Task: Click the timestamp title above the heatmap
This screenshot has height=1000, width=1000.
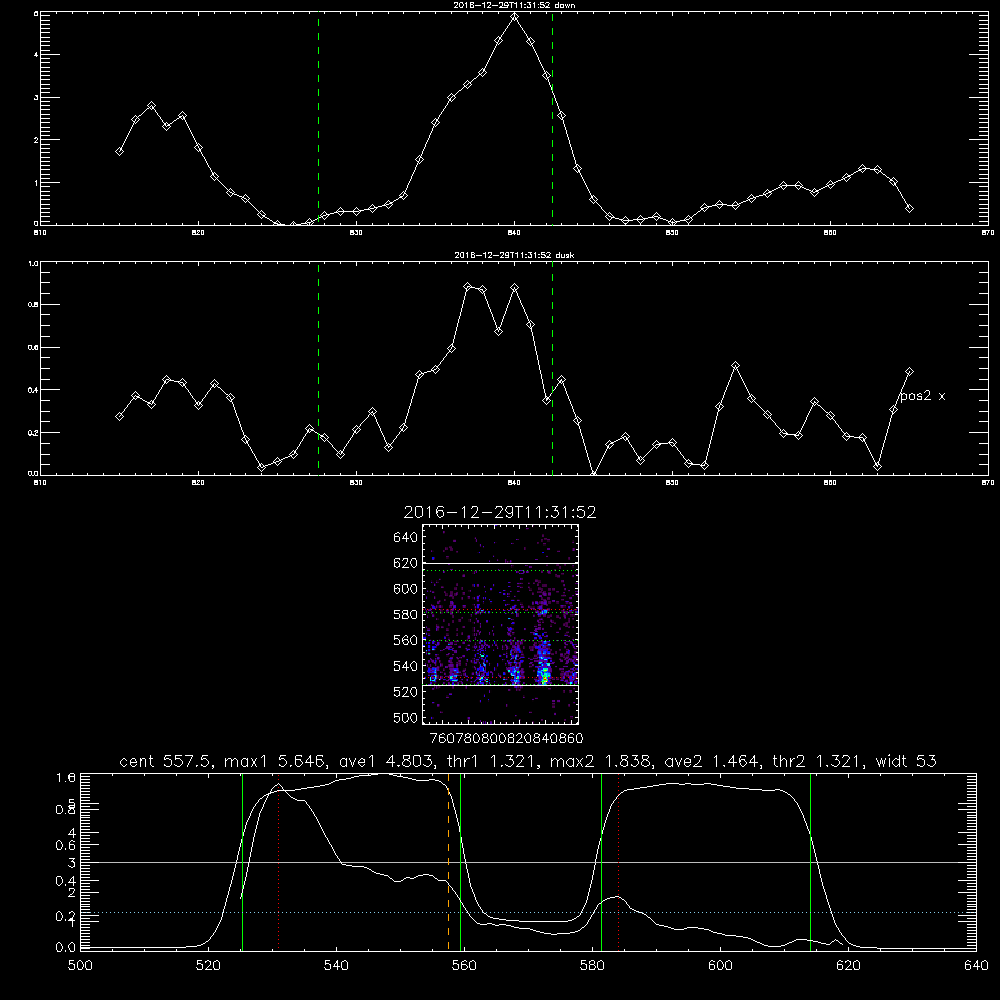Action: click(500, 512)
